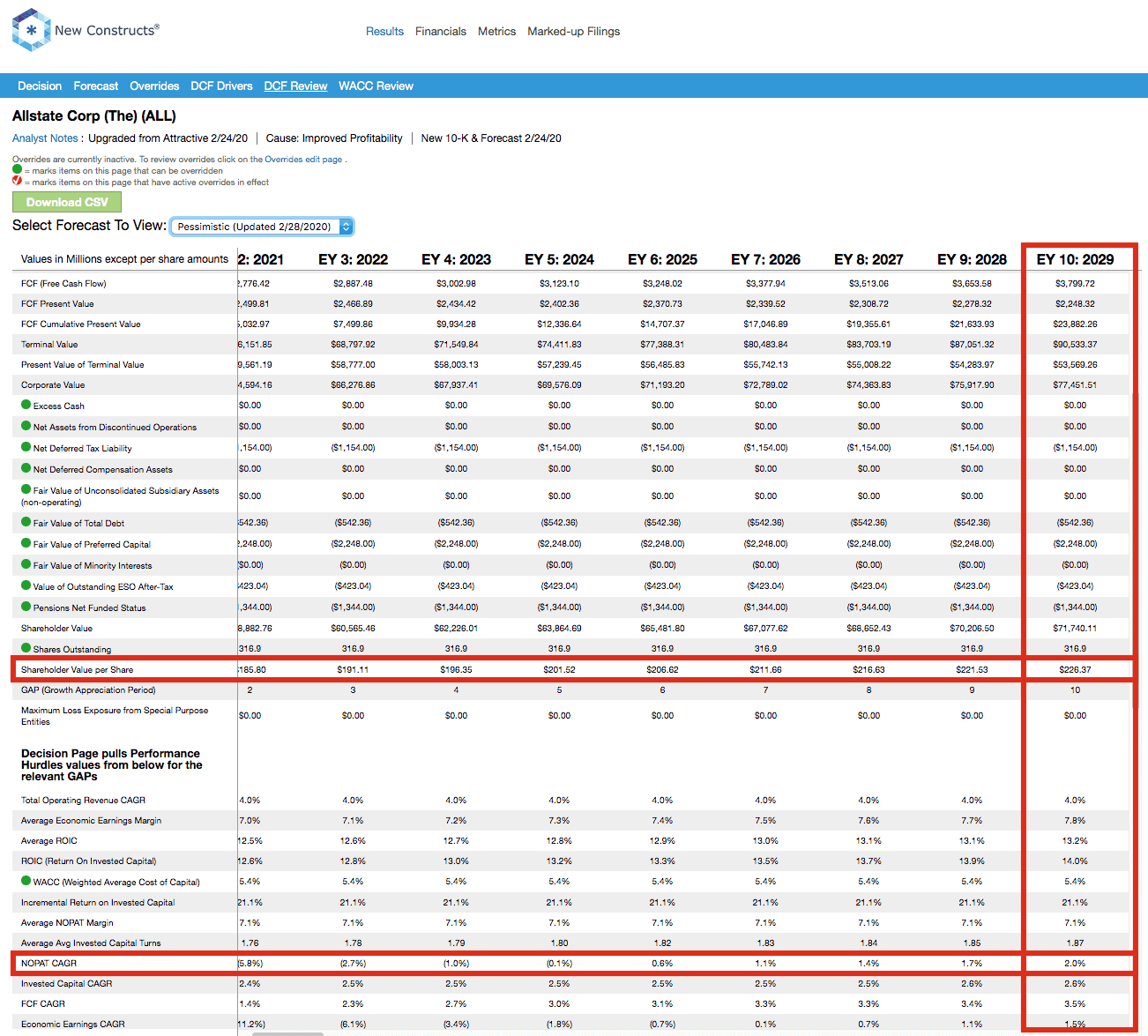Click the New Constructs logo icon
The width and height of the screenshot is (1148, 1036).
tap(31, 30)
